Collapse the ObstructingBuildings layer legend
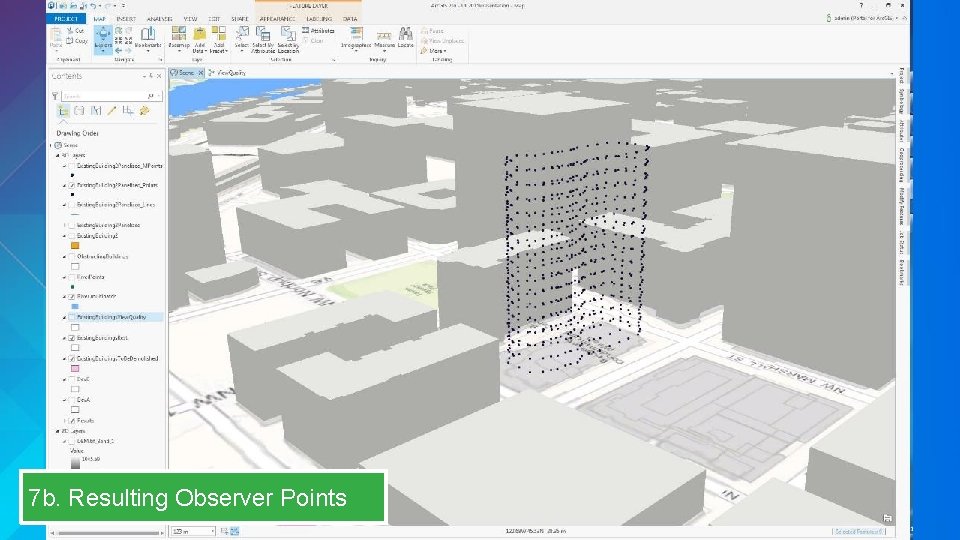Screen dimensions: 960x540 64,257
